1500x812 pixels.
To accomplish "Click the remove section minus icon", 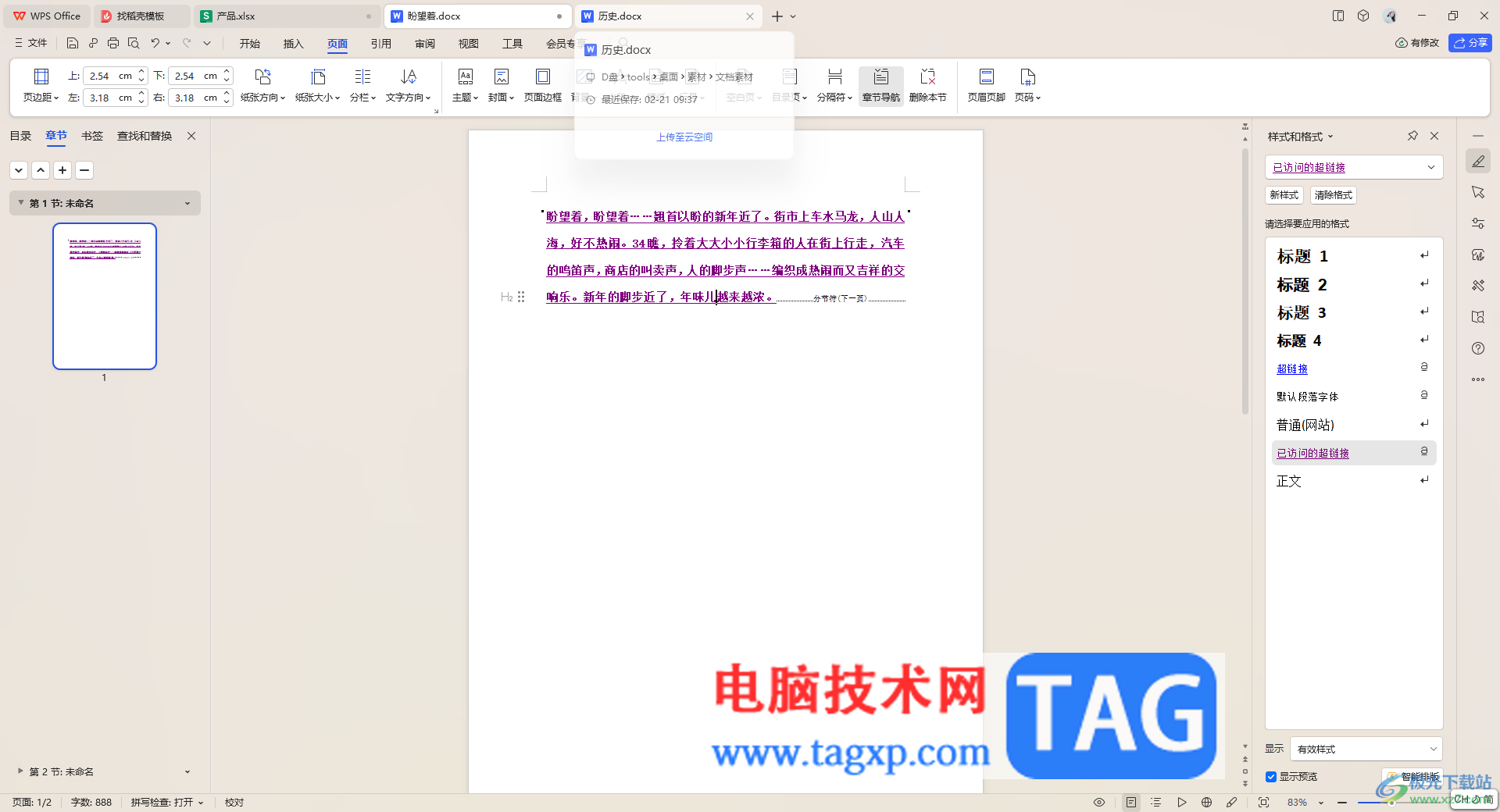I will pos(84,170).
